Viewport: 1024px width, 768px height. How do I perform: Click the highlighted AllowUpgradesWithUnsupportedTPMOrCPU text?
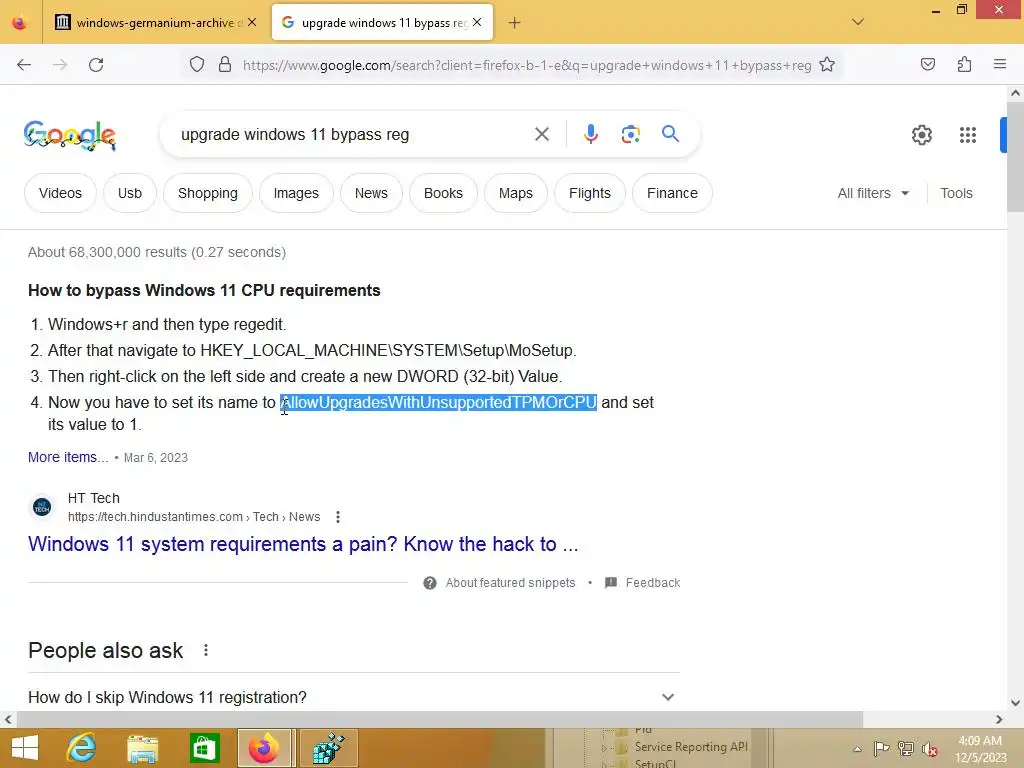click(438, 402)
